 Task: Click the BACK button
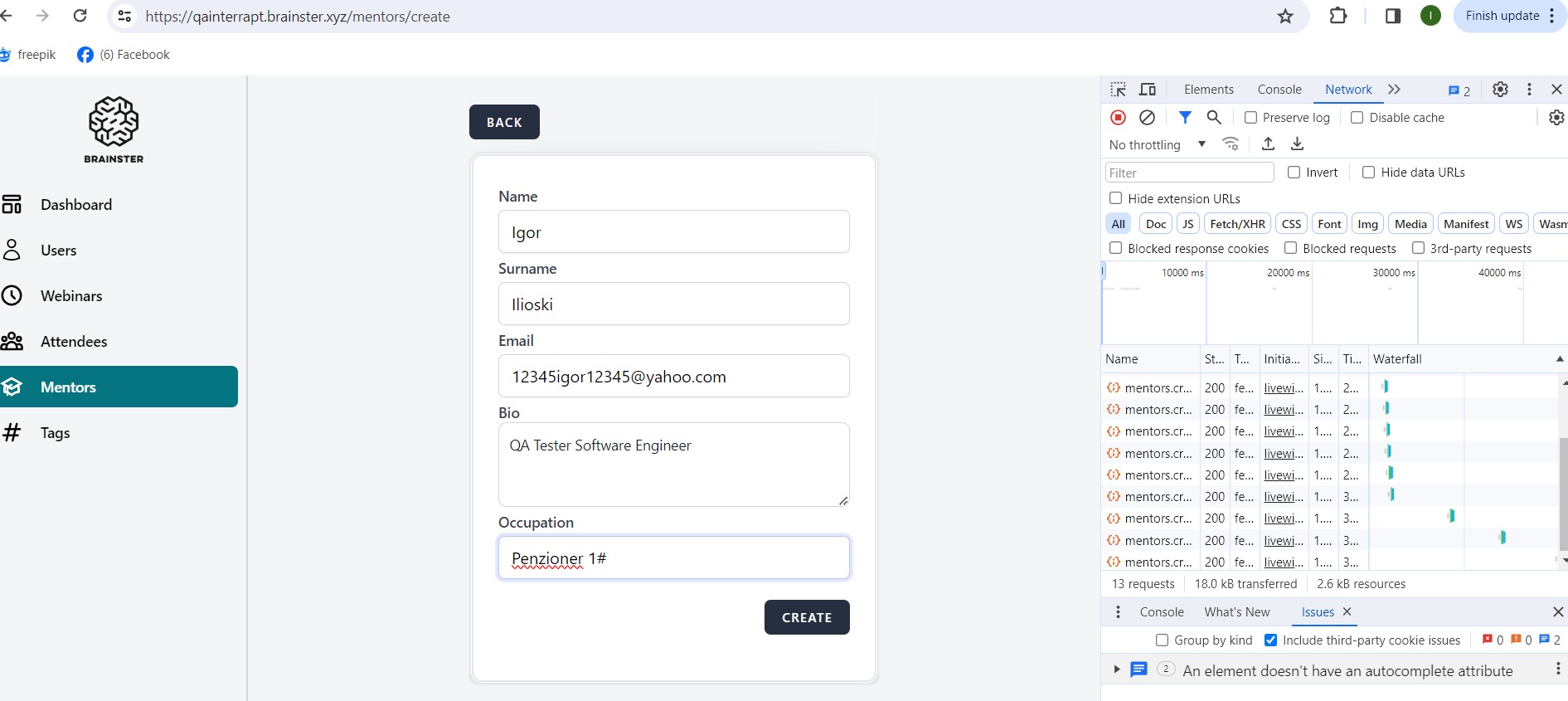[x=504, y=122]
